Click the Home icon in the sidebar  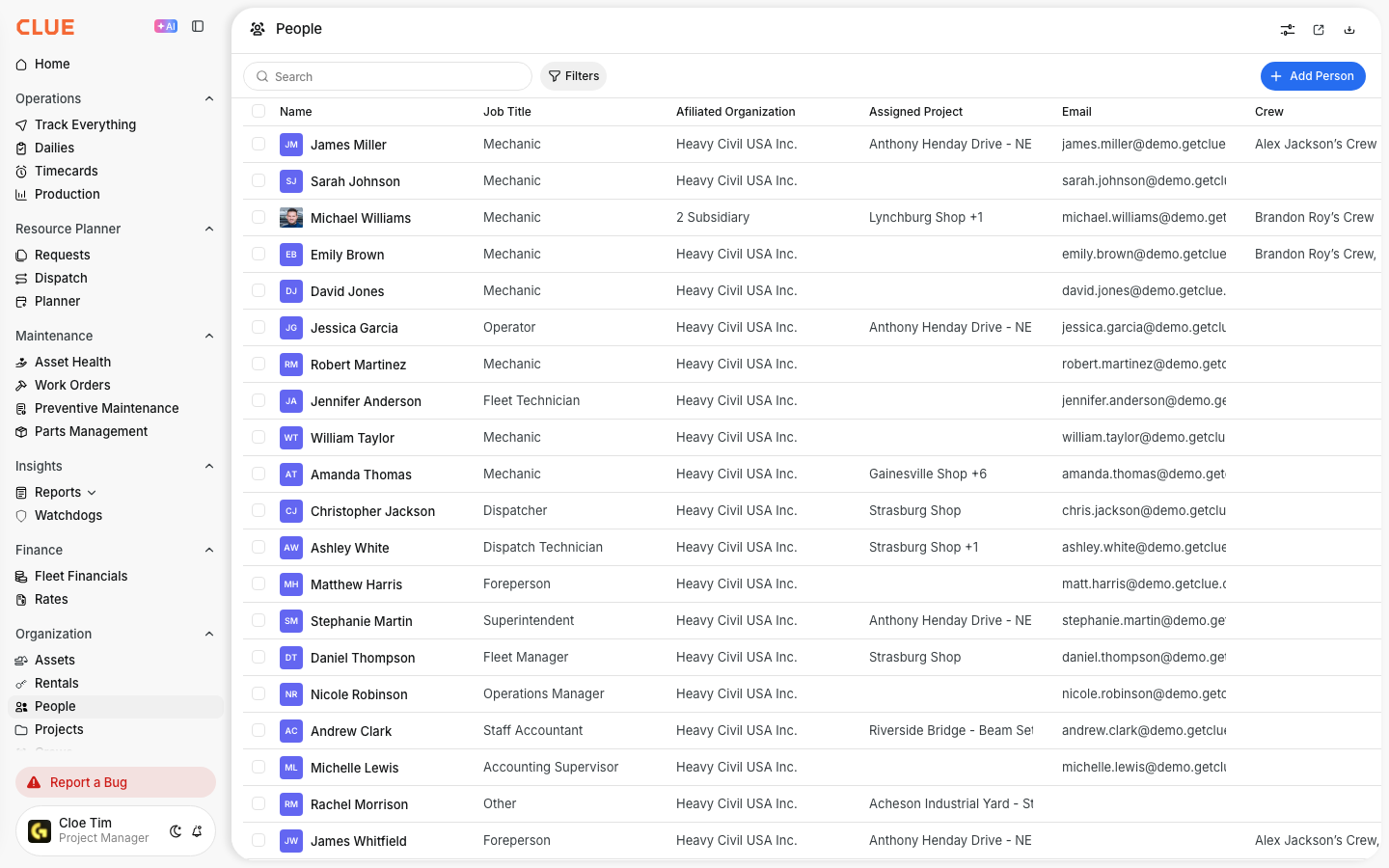[x=21, y=65]
